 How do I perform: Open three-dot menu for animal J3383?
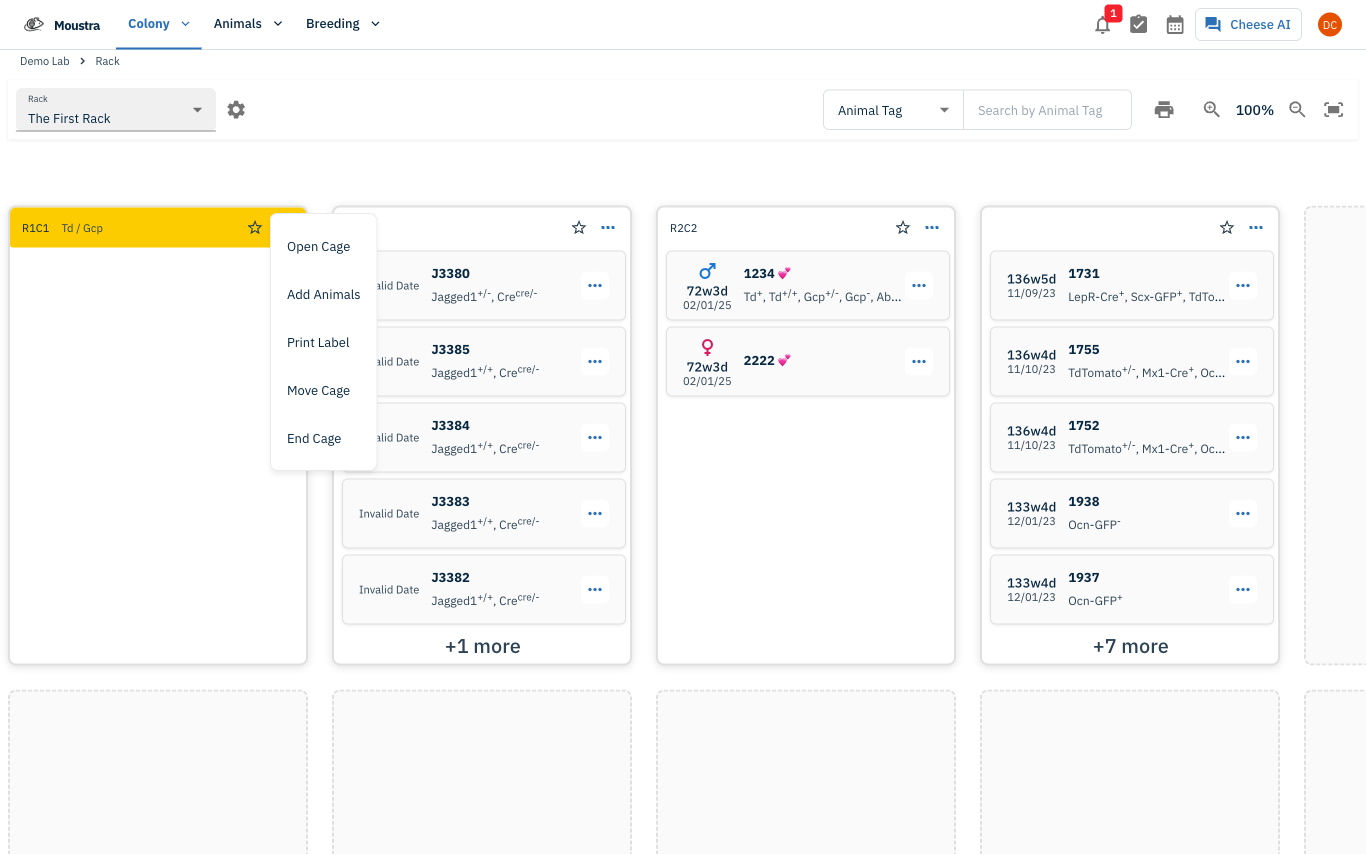[x=595, y=514]
